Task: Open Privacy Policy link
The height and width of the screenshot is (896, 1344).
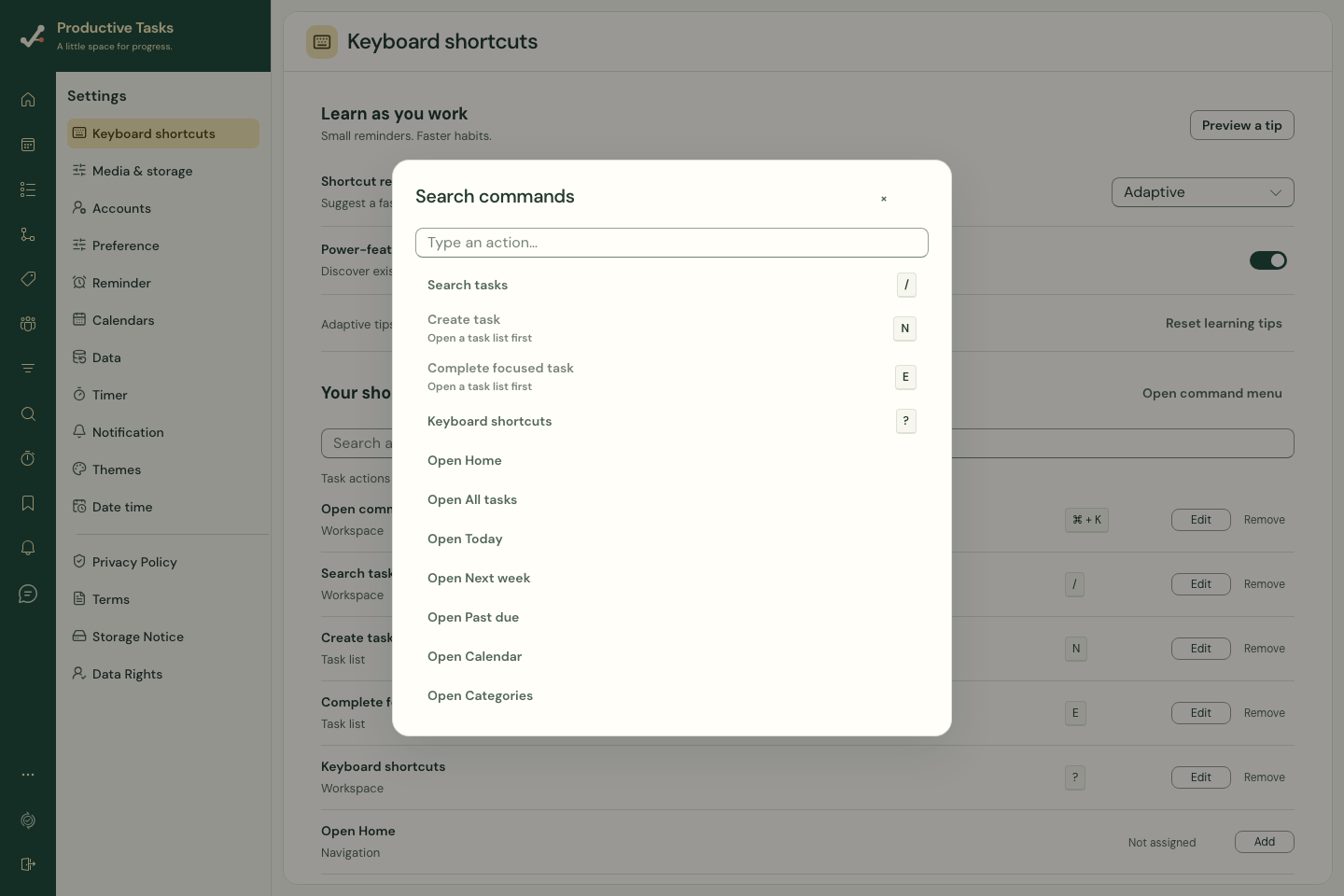Action: 163,562
